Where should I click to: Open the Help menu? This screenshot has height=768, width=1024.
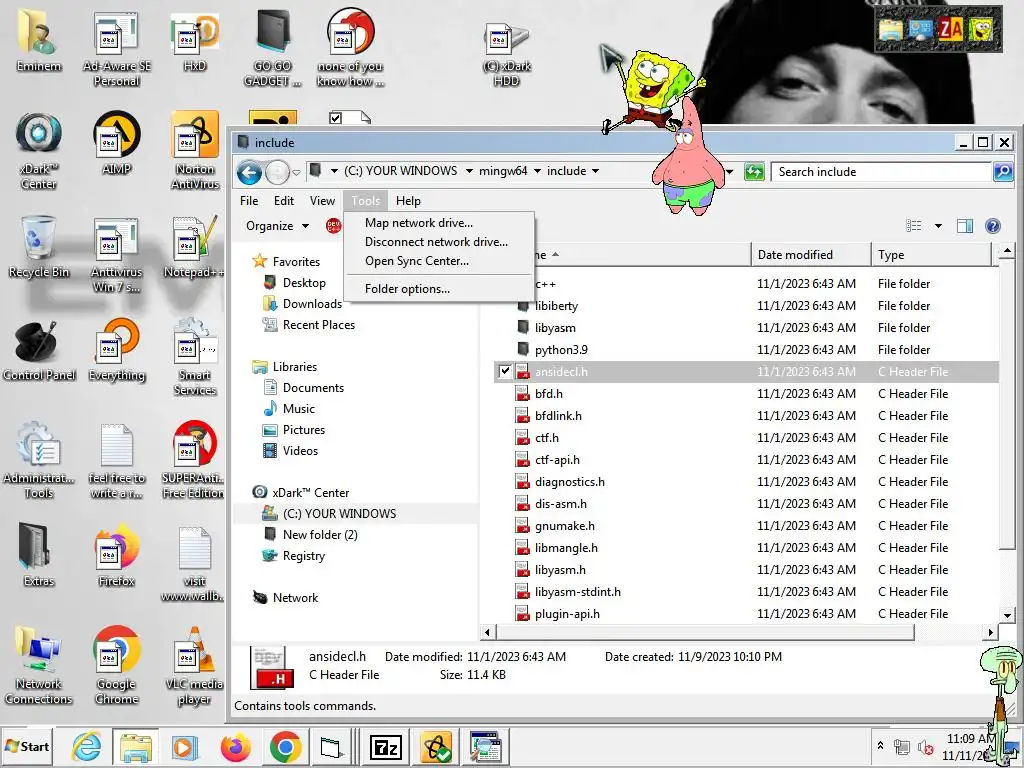click(408, 201)
